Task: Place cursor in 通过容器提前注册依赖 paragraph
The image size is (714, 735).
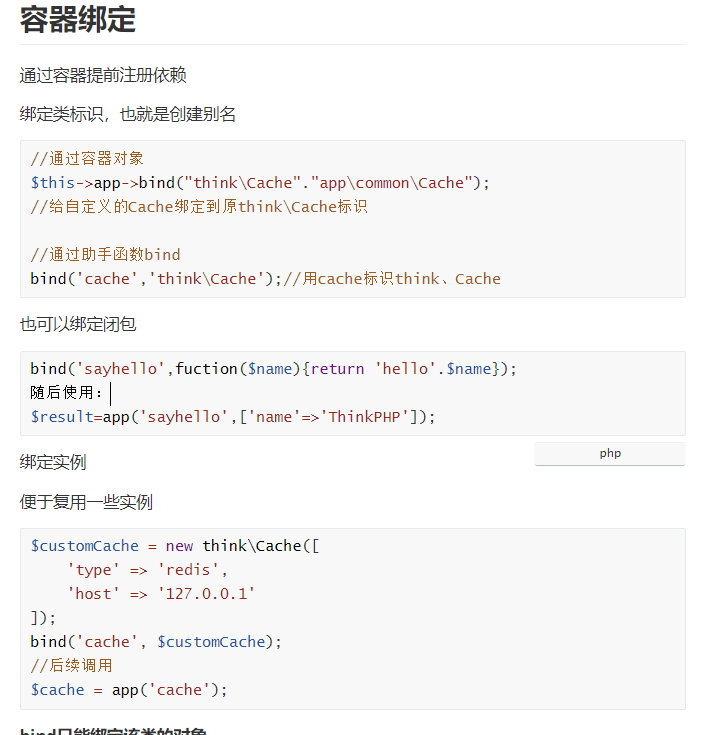Action: pos(103,75)
